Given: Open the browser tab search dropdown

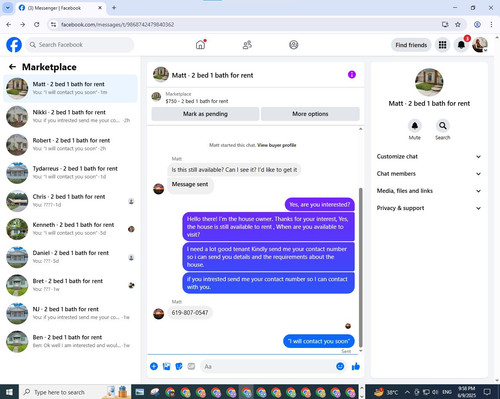Looking at the screenshot, I should 8,7.
